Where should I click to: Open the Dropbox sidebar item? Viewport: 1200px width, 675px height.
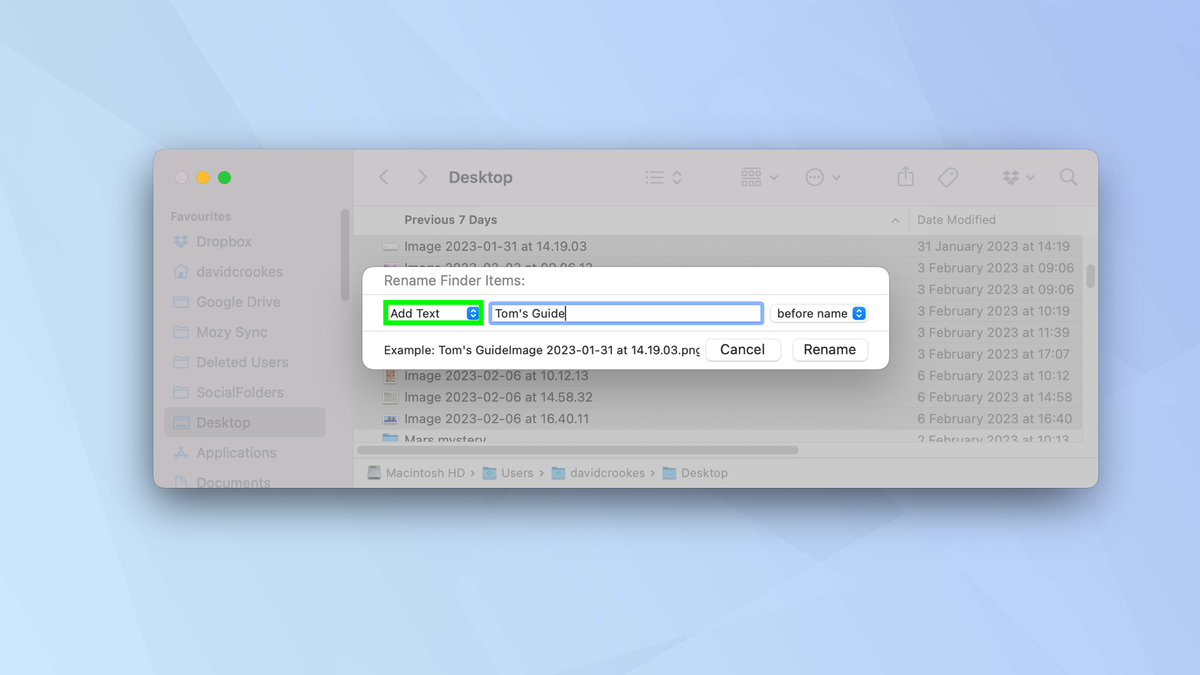[222, 241]
